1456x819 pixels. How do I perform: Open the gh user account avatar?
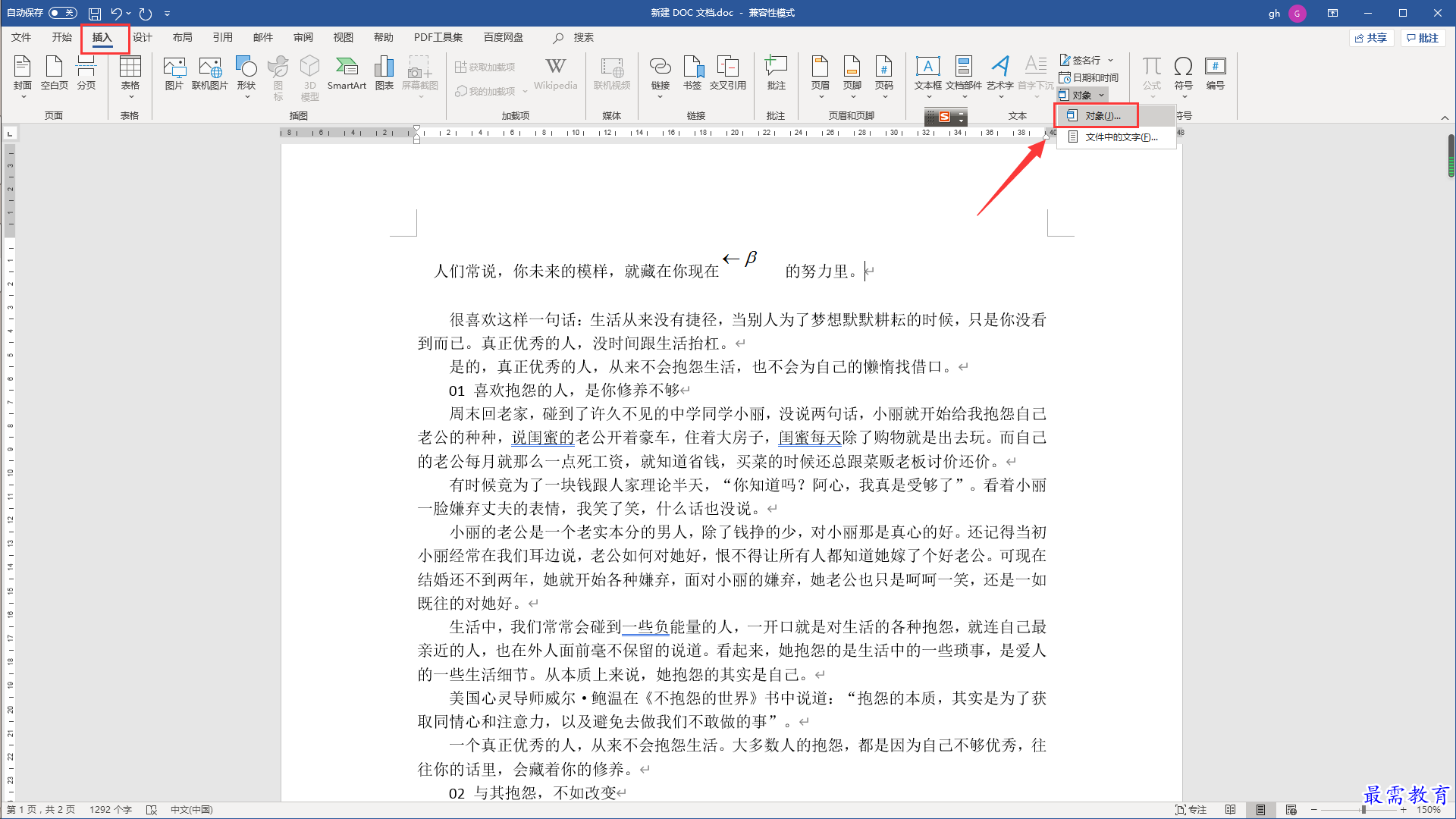point(1297,14)
